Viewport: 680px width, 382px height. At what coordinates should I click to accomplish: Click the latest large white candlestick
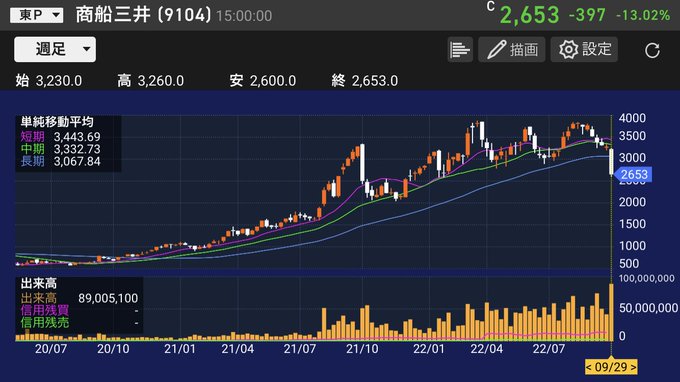tap(611, 161)
